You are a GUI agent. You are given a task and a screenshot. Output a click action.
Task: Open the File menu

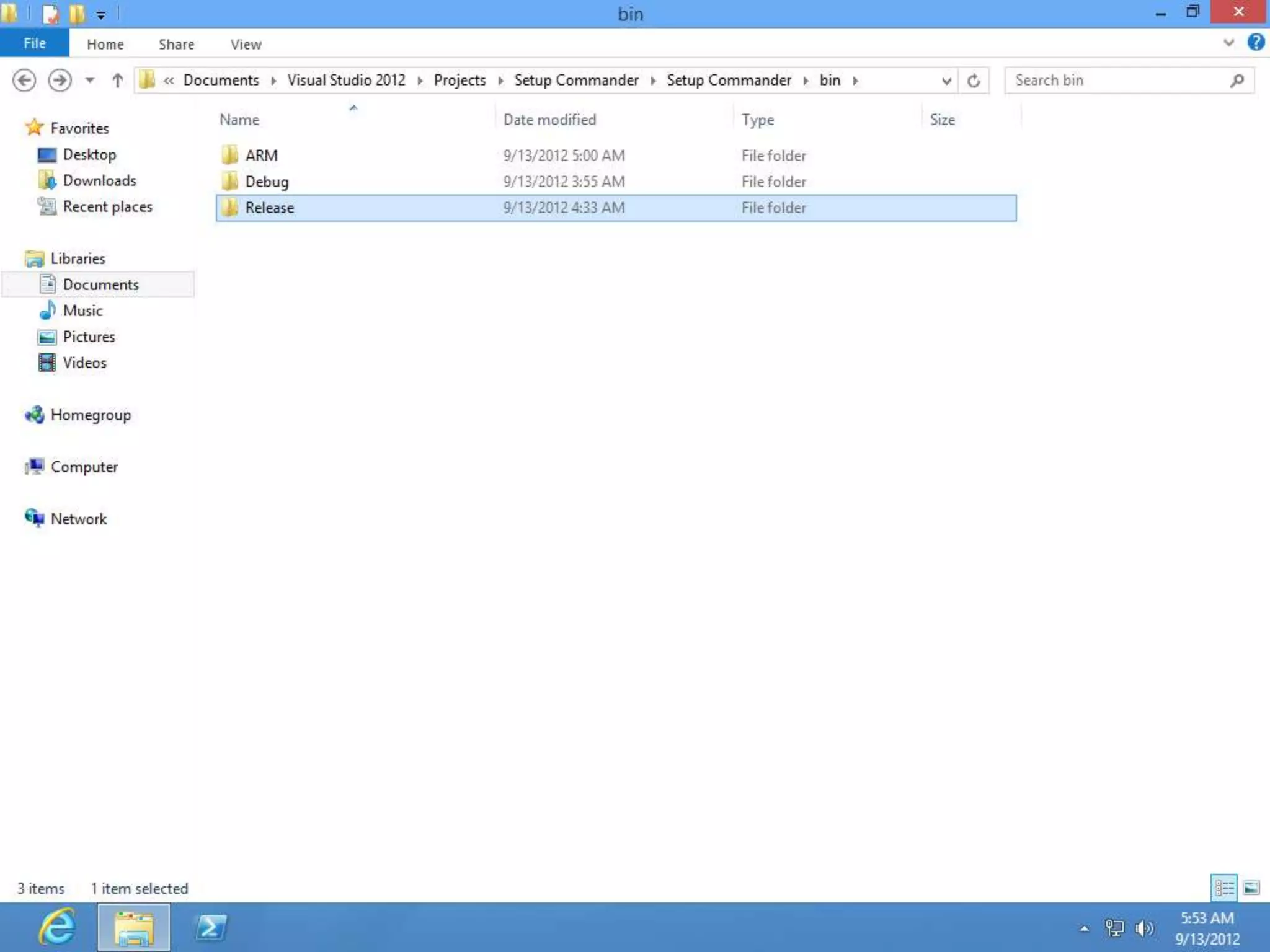point(34,43)
